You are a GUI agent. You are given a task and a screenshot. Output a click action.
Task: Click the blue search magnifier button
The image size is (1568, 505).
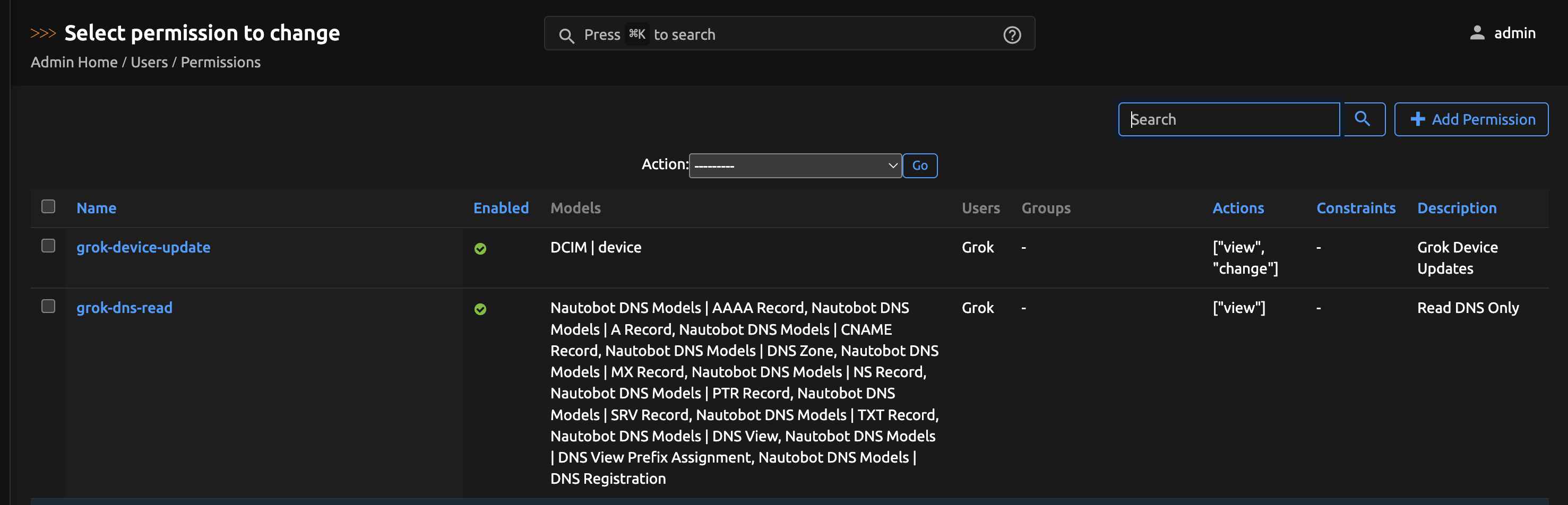[x=1364, y=119]
